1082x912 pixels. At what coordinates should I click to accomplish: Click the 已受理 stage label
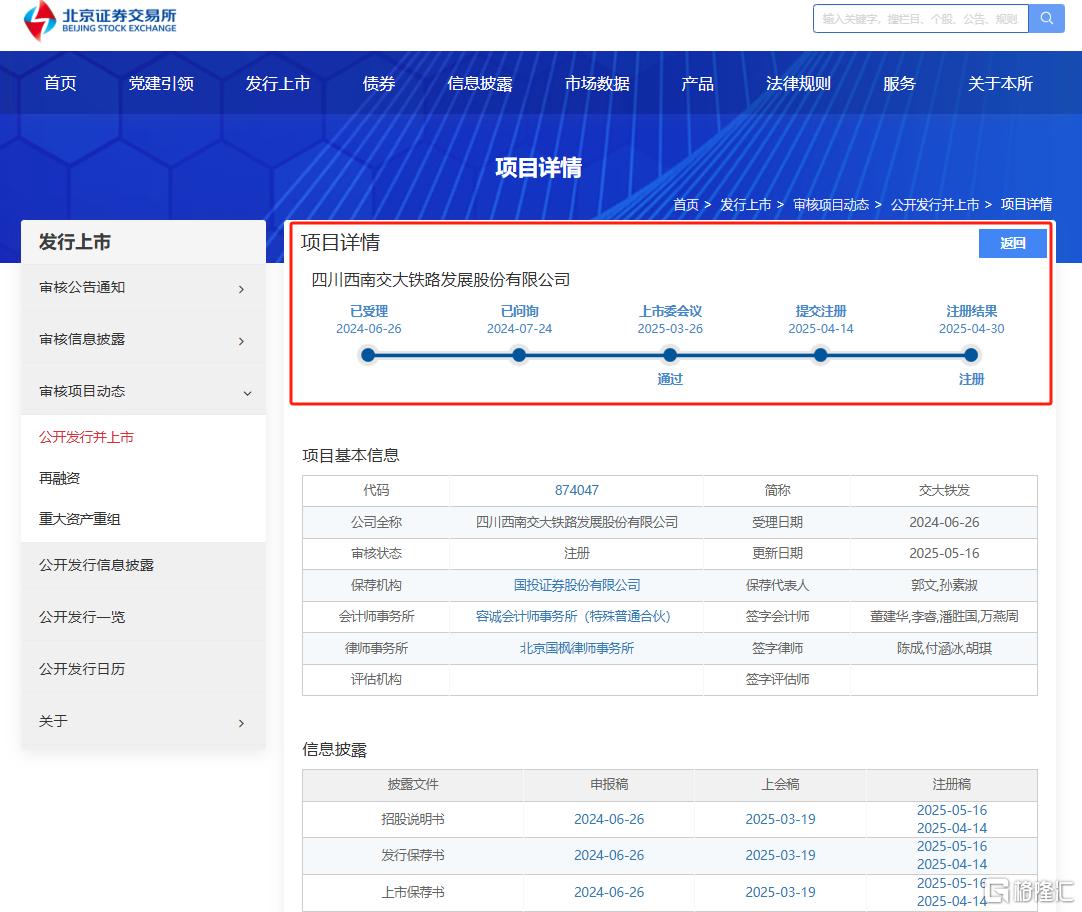(368, 311)
